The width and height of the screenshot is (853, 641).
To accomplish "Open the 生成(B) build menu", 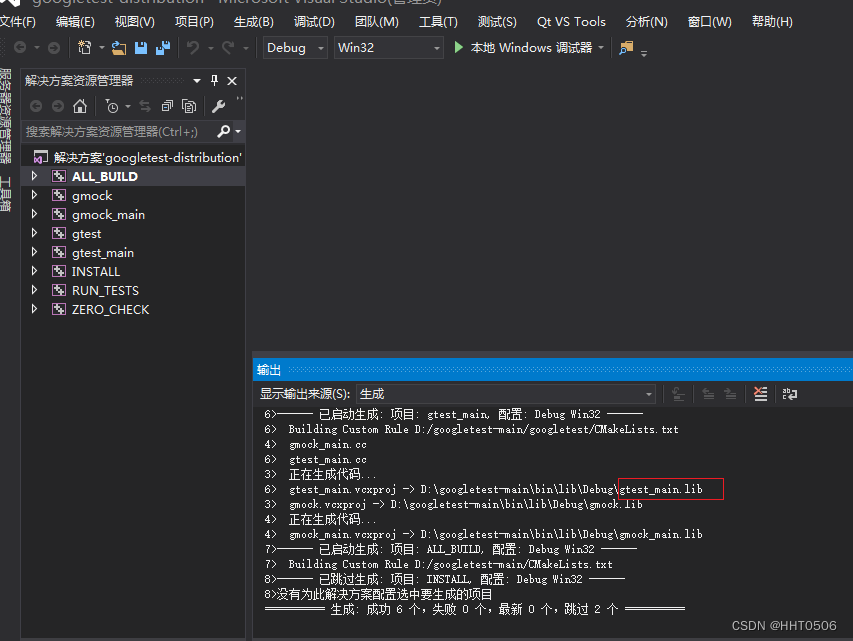I will (254, 22).
